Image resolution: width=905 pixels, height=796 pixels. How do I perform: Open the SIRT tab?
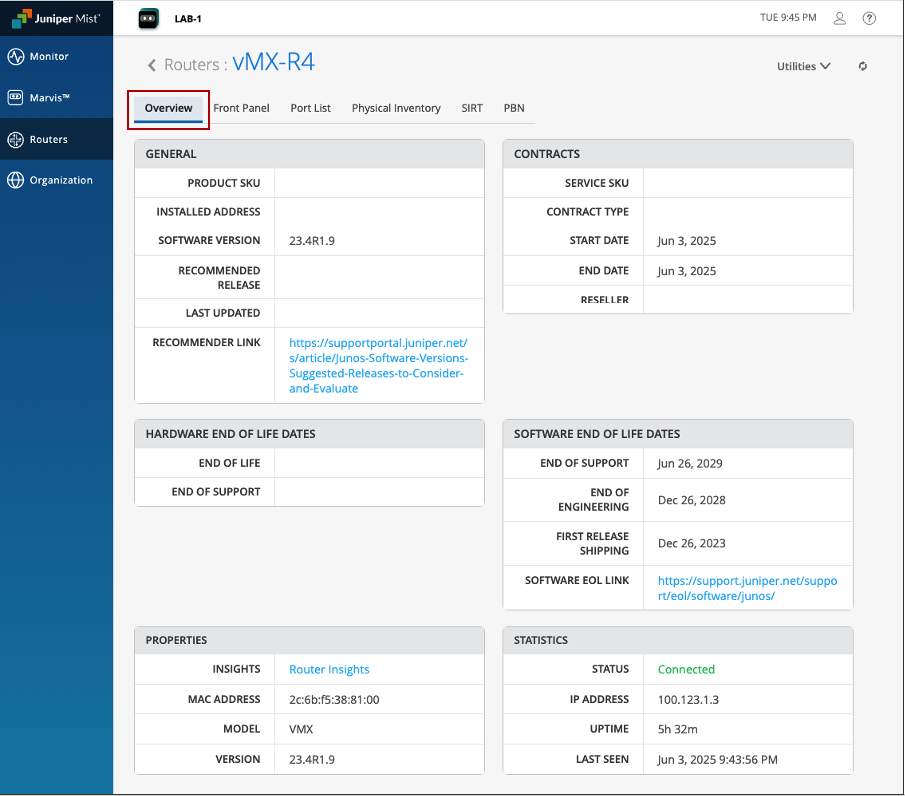[x=472, y=108]
